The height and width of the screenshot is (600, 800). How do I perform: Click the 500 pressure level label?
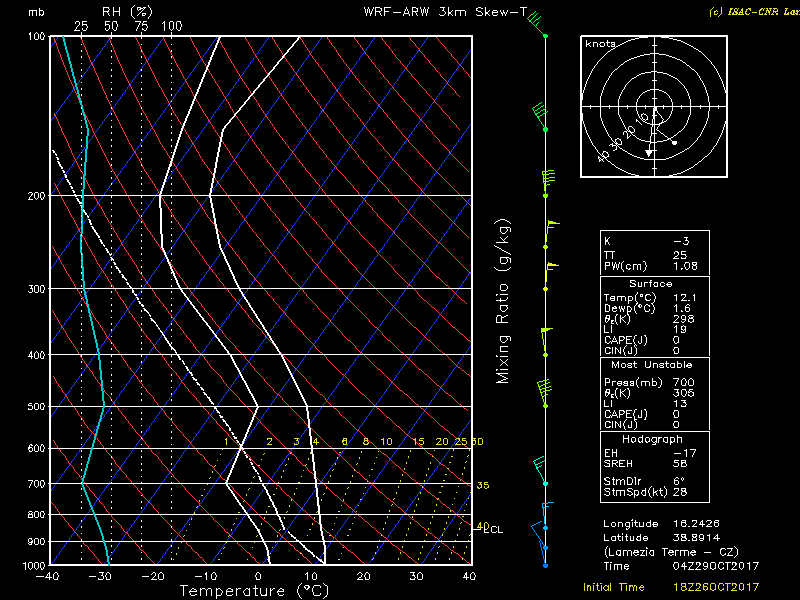[36, 407]
